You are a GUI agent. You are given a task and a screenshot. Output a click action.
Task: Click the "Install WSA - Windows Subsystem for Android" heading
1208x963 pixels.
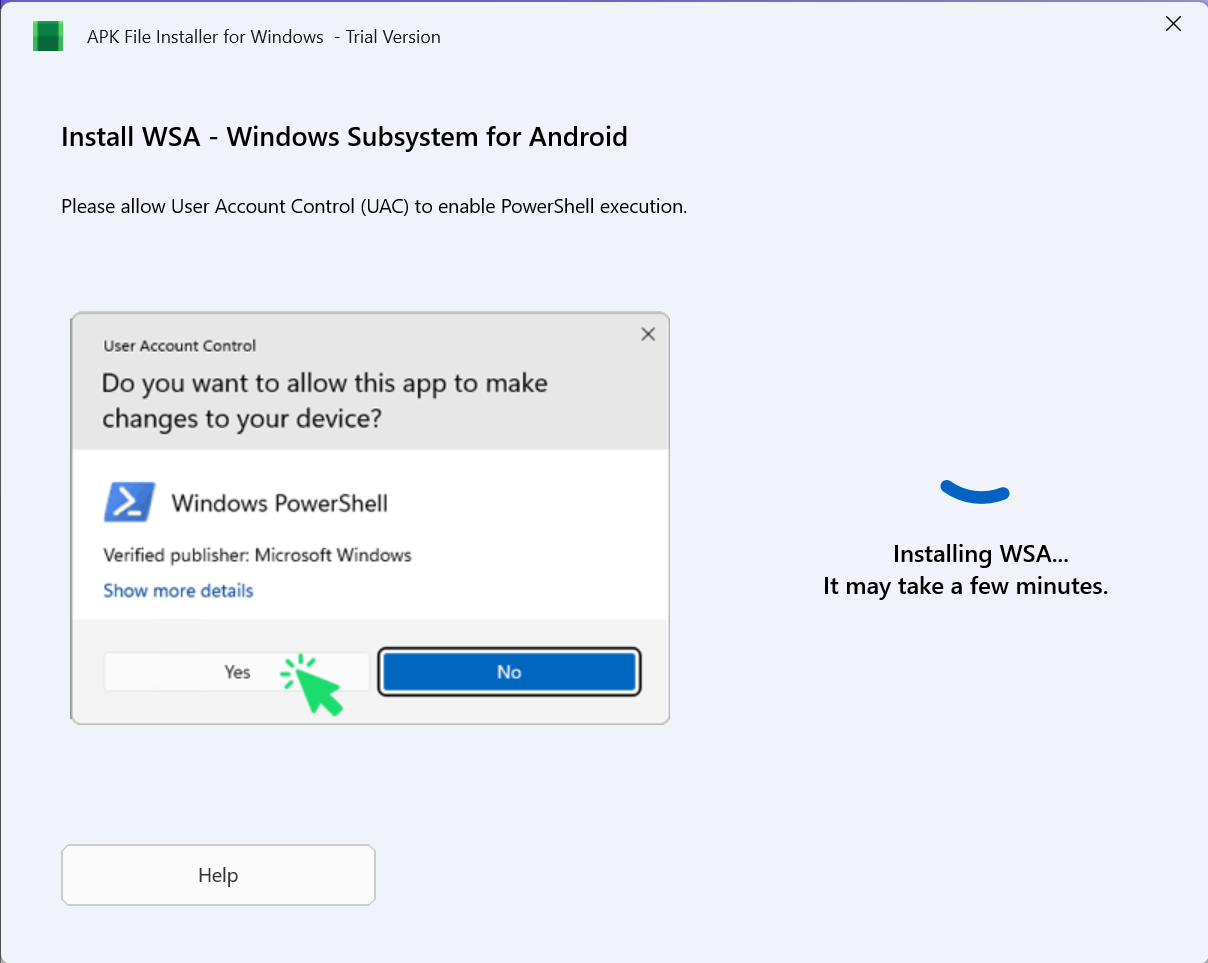tap(344, 136)
